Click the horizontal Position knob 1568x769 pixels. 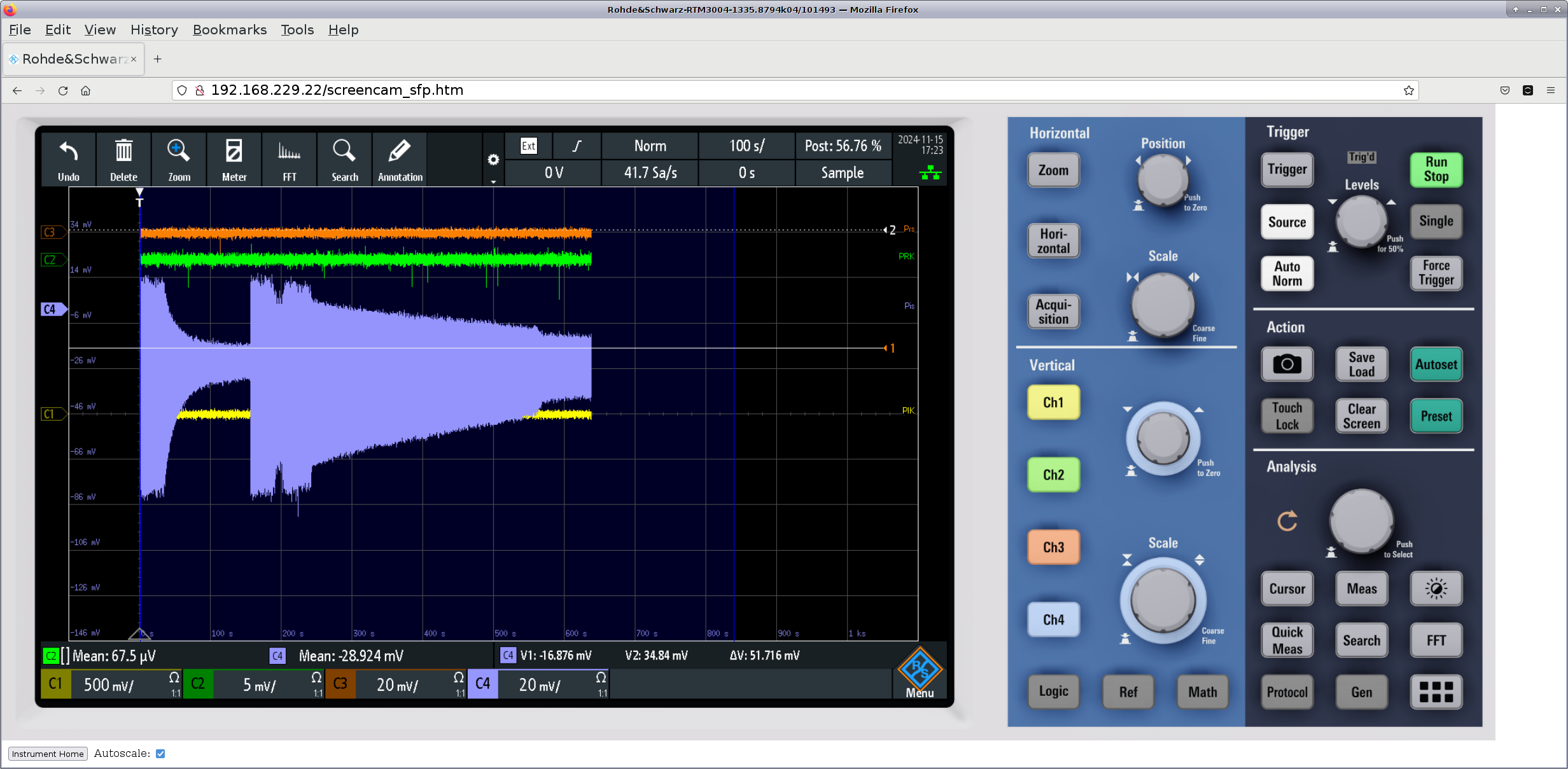(1162, 179)
